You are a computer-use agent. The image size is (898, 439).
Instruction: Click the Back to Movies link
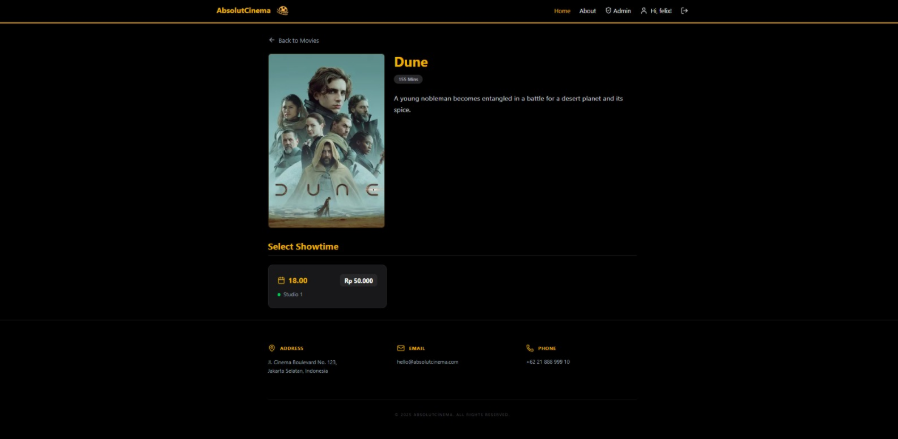click(x=294, y=41)
